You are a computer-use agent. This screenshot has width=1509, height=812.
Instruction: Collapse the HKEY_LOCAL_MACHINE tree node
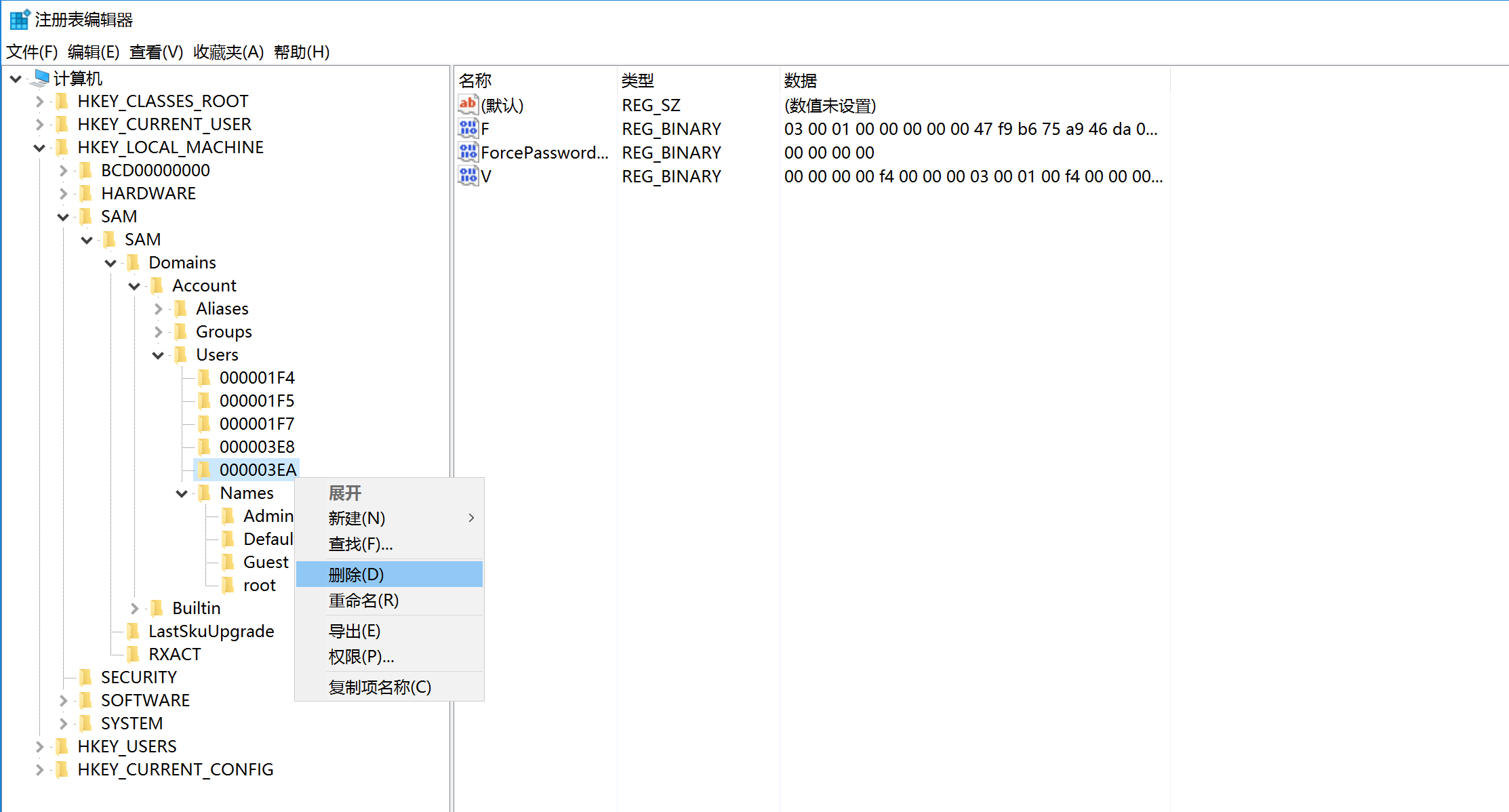pos(39,147)
